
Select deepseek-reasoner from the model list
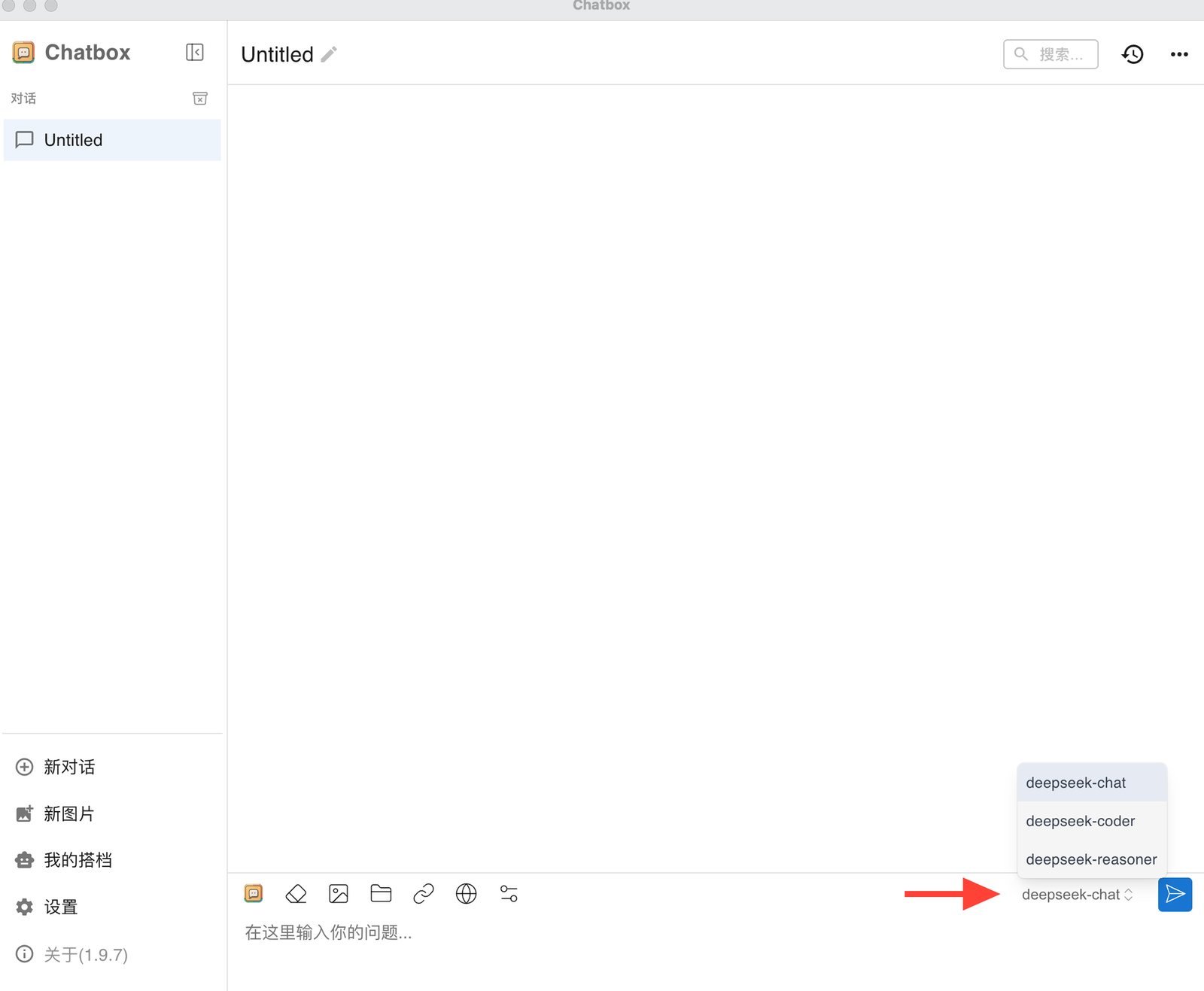tap(1091, 859)
